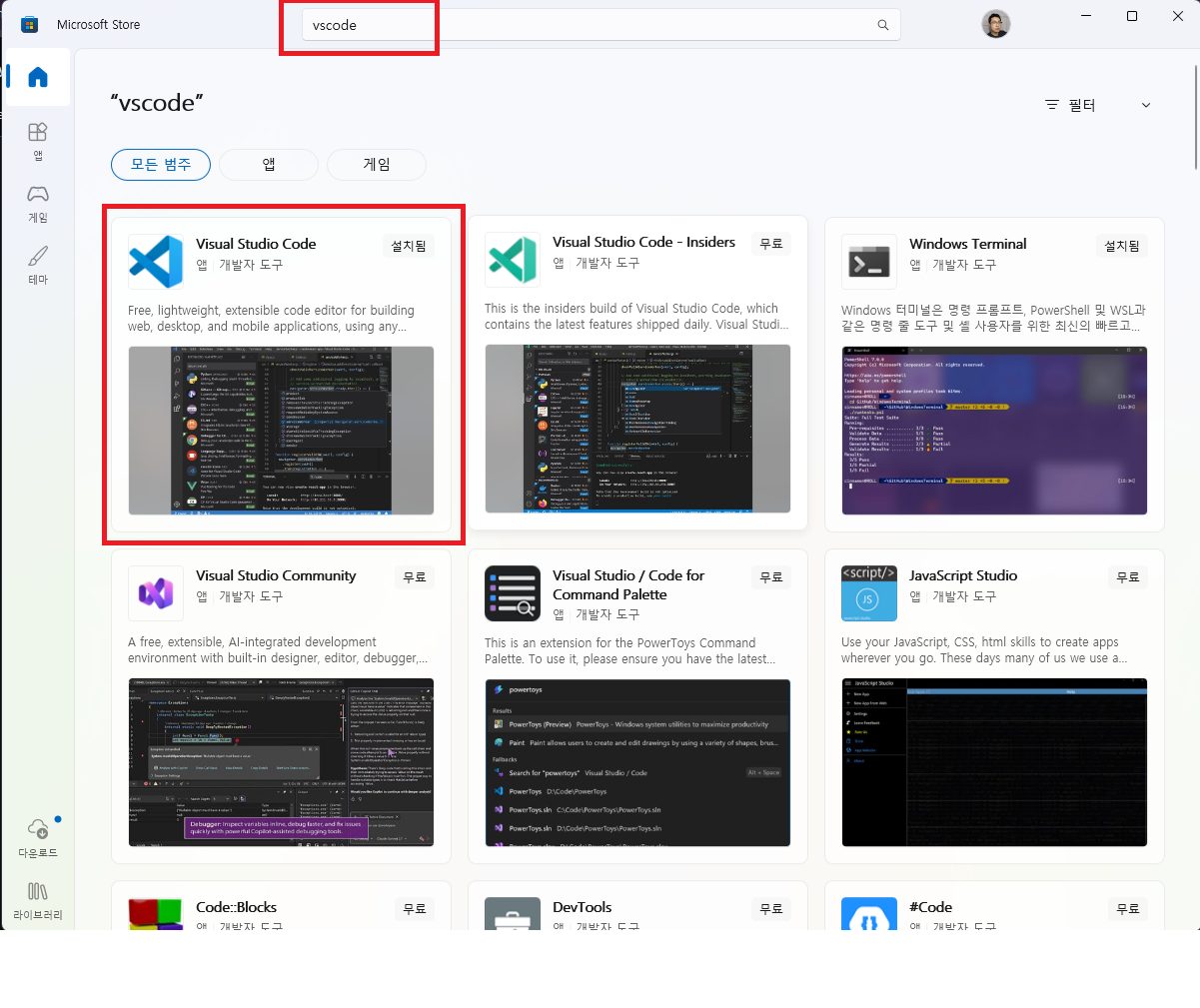Screen dimensions: 1200x1008
Task: Click the Microsoft Store logo icon
Action: click(x=29, y=24)
